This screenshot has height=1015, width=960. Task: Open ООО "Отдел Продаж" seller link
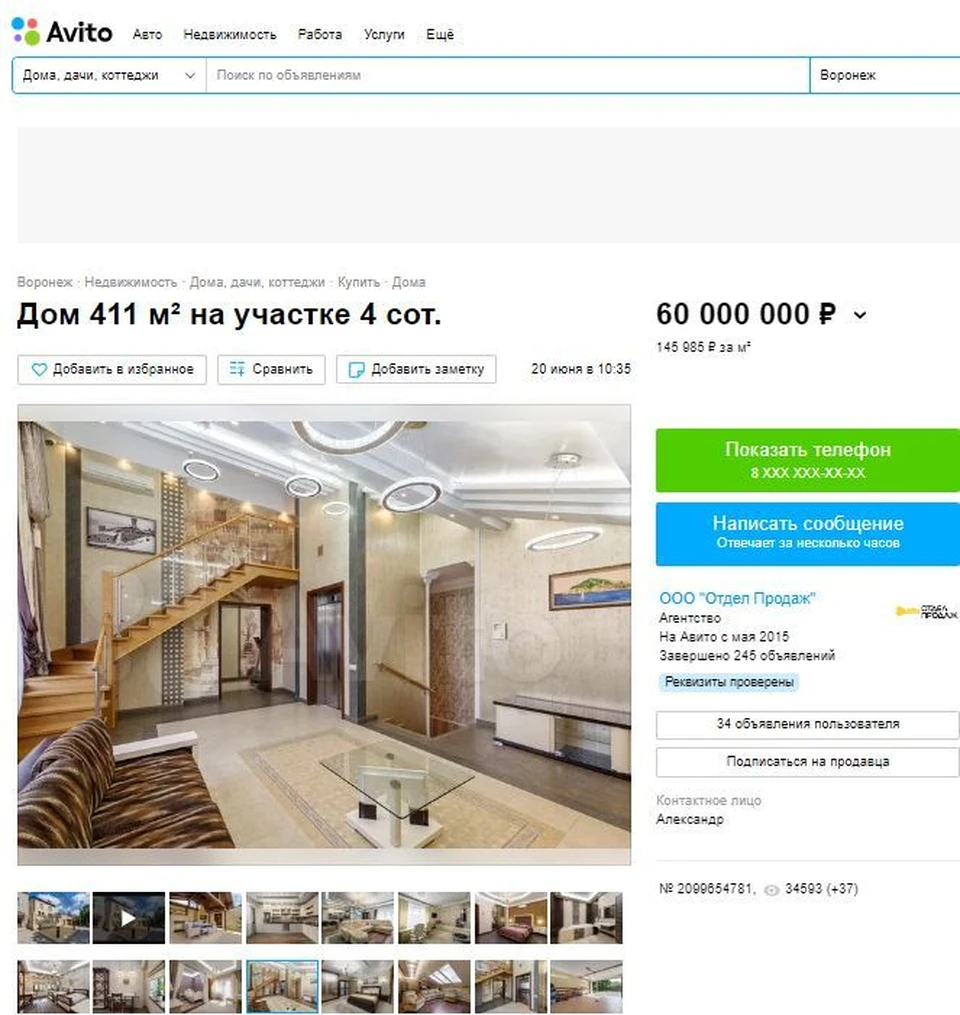pyautogui.click(x=737, y=598)
